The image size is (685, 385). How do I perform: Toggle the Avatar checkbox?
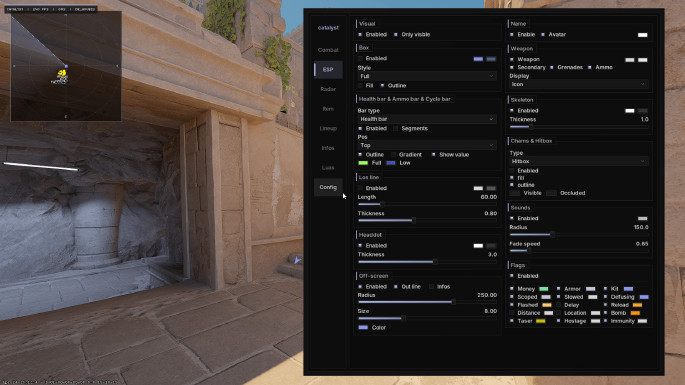click(x=543, y=35)
